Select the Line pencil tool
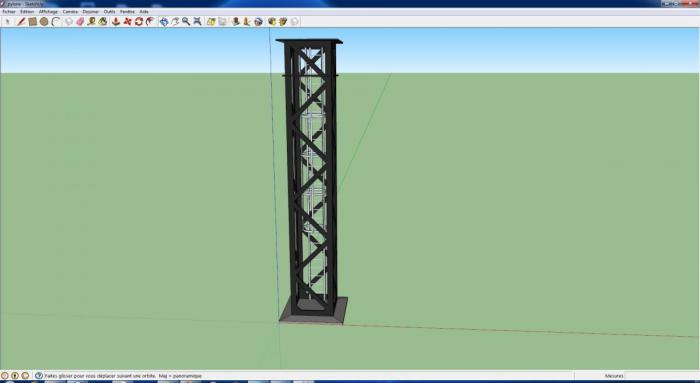The image size is (700, 383). coord(21,21)
